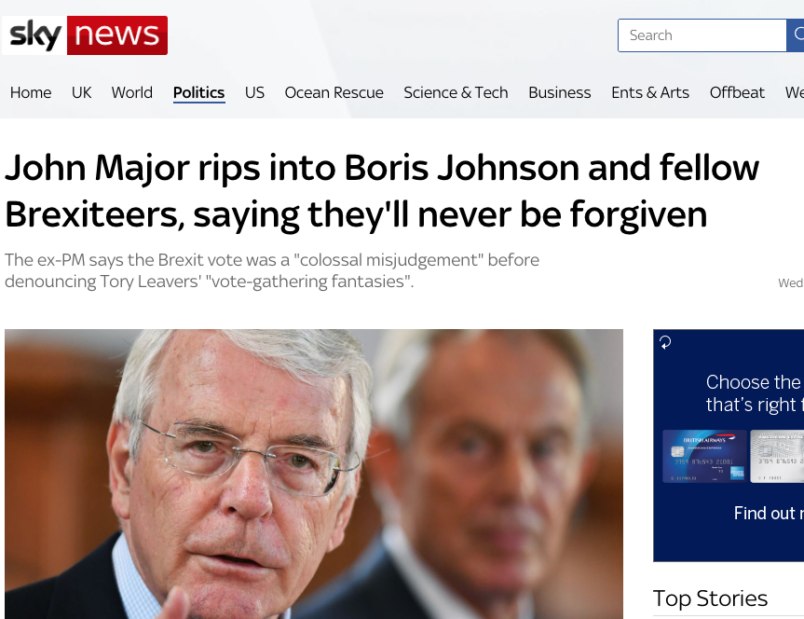Click the John Major article headline
Image resolution: width=804 pixels, height=619 pixels.
coord(381,191)
